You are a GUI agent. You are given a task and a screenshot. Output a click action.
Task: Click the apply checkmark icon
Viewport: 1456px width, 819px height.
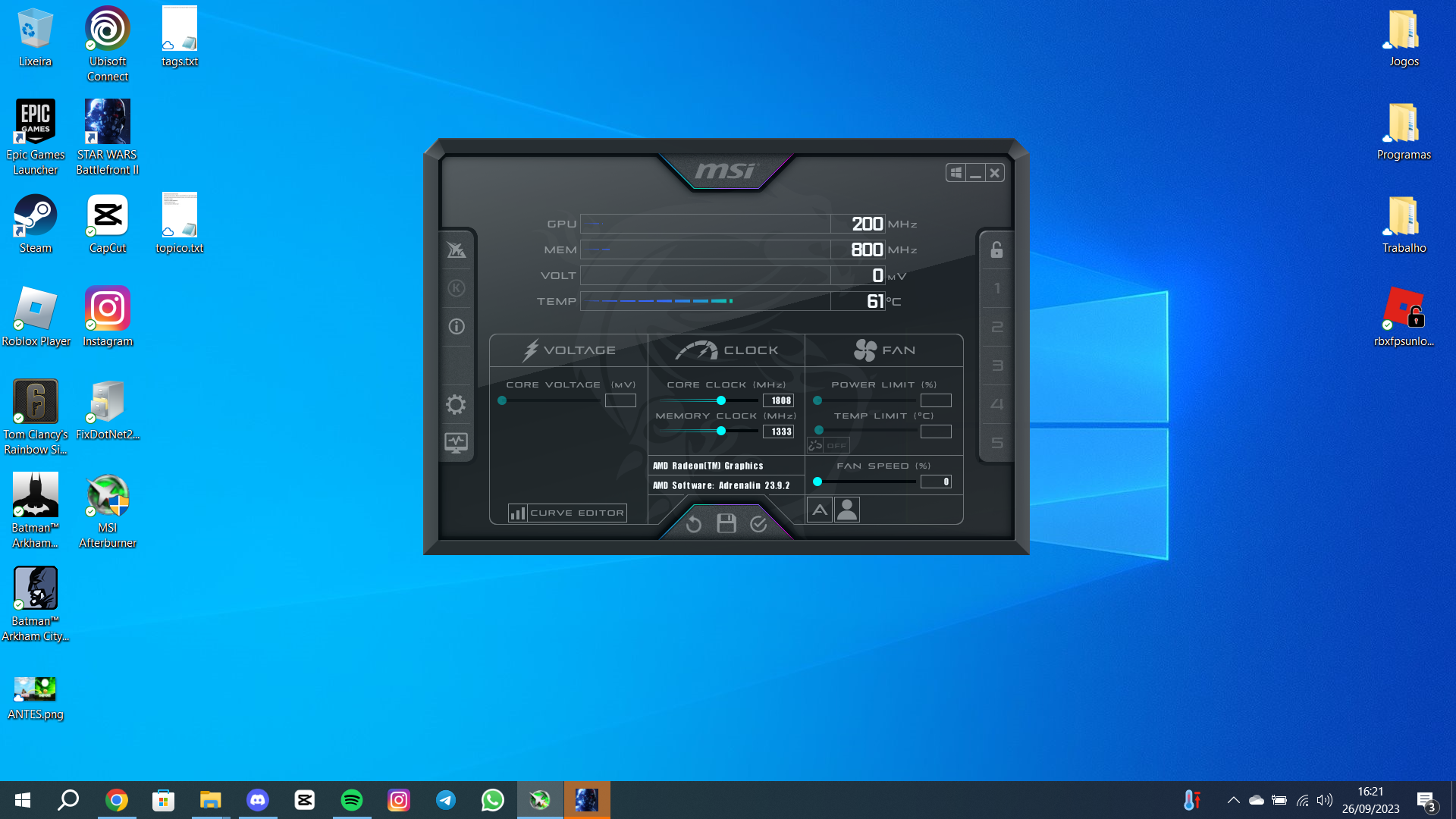[x=758, y=524]
